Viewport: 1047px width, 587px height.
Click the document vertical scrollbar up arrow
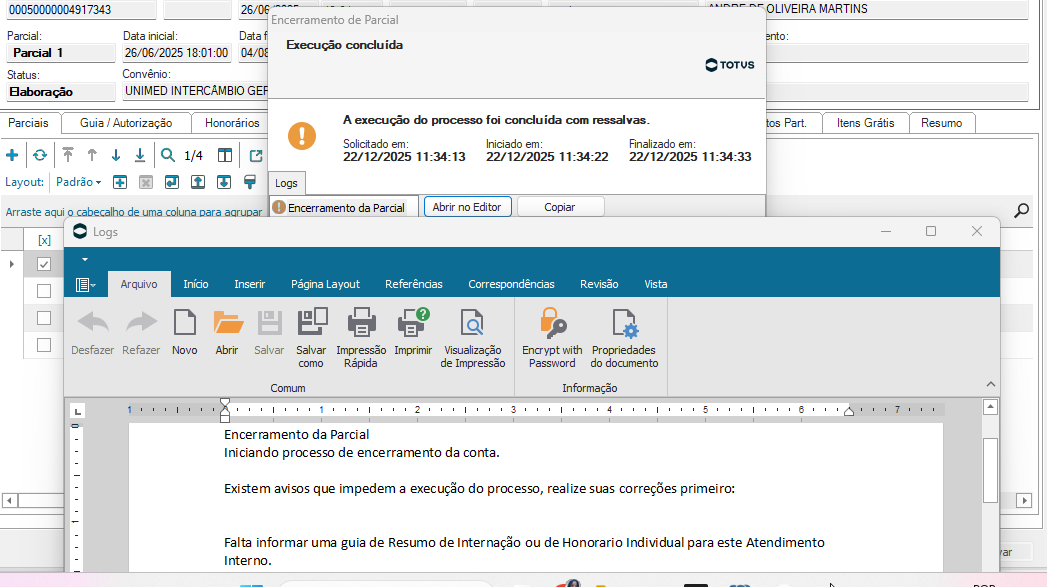(990, 407)
